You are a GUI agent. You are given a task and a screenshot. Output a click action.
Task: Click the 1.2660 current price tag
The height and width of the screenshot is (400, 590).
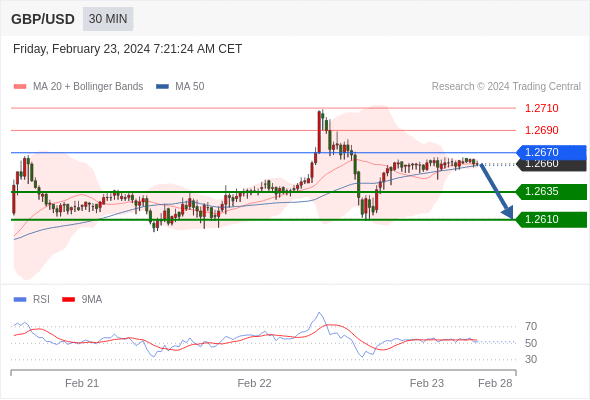tap(551, 165)
